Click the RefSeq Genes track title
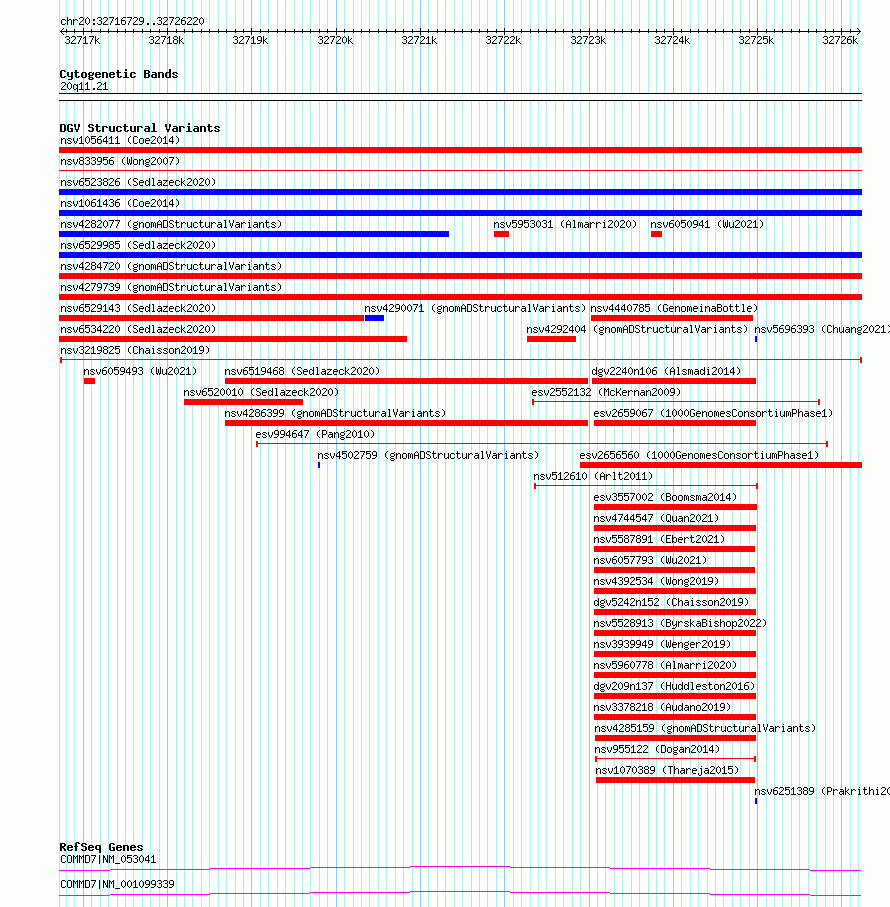Screen dimensions: 890x907 click(101, 847)
